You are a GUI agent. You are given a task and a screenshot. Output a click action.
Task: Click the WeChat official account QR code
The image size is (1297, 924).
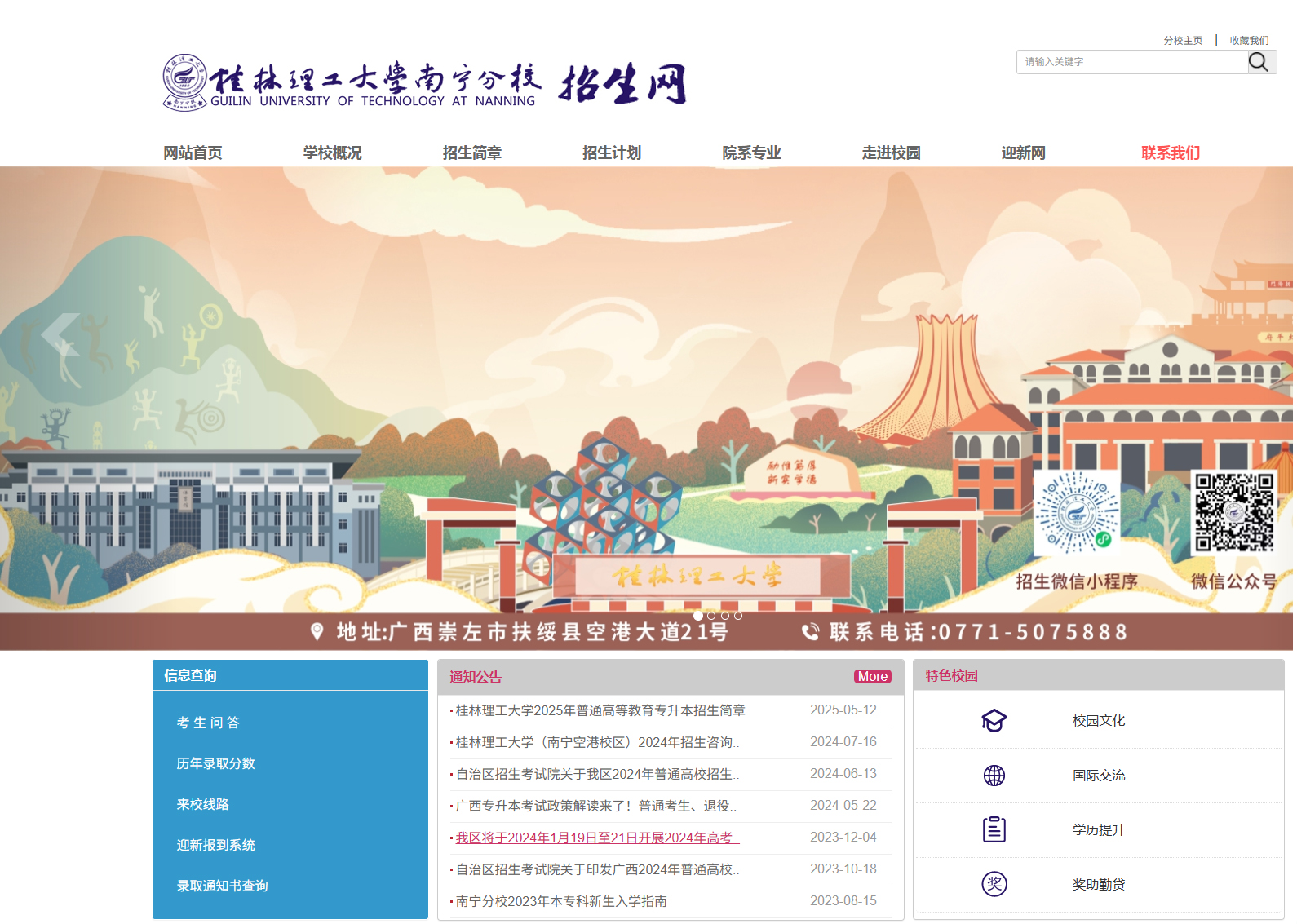click(1233, 513)
